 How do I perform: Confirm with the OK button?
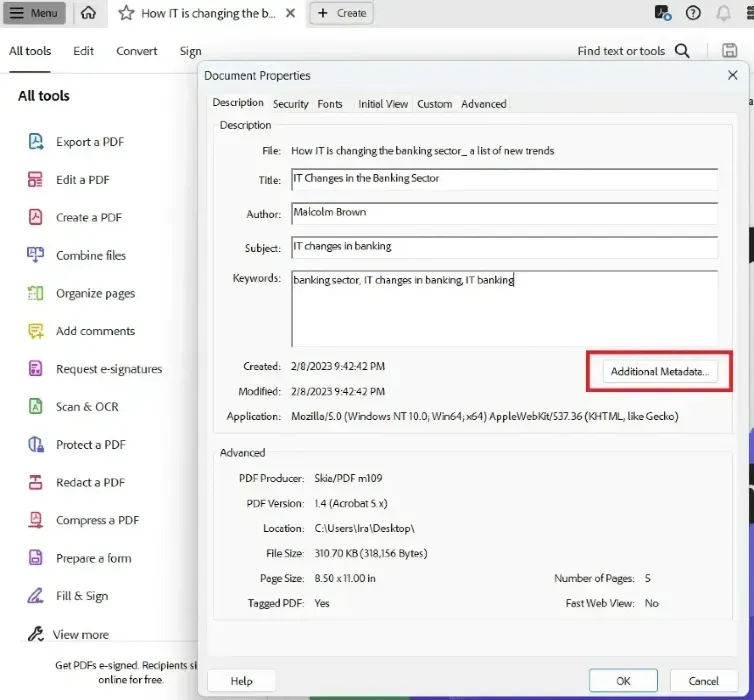click(623, 681)
